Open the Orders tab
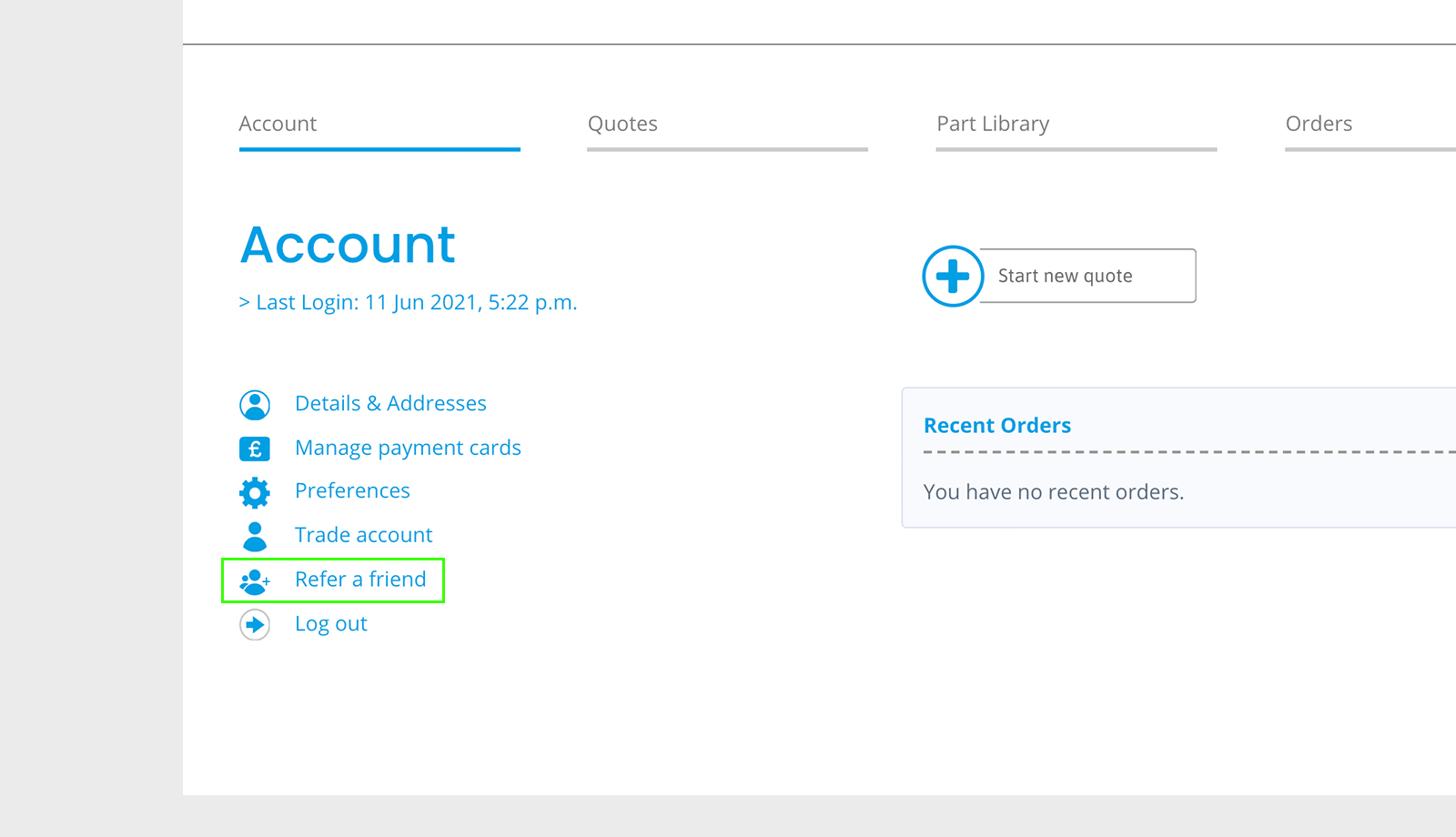Viewport: 1456px width, 837px height. [1319, 124]
